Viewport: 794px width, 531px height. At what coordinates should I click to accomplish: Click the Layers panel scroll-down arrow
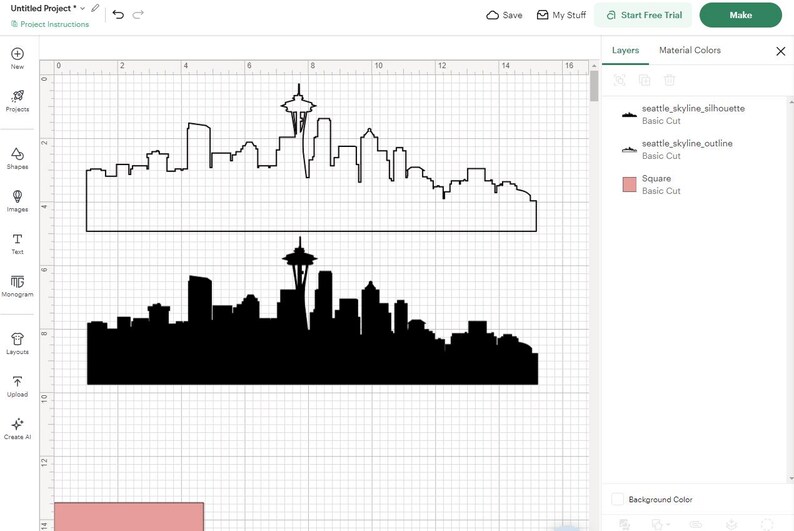tap(790, 478)
